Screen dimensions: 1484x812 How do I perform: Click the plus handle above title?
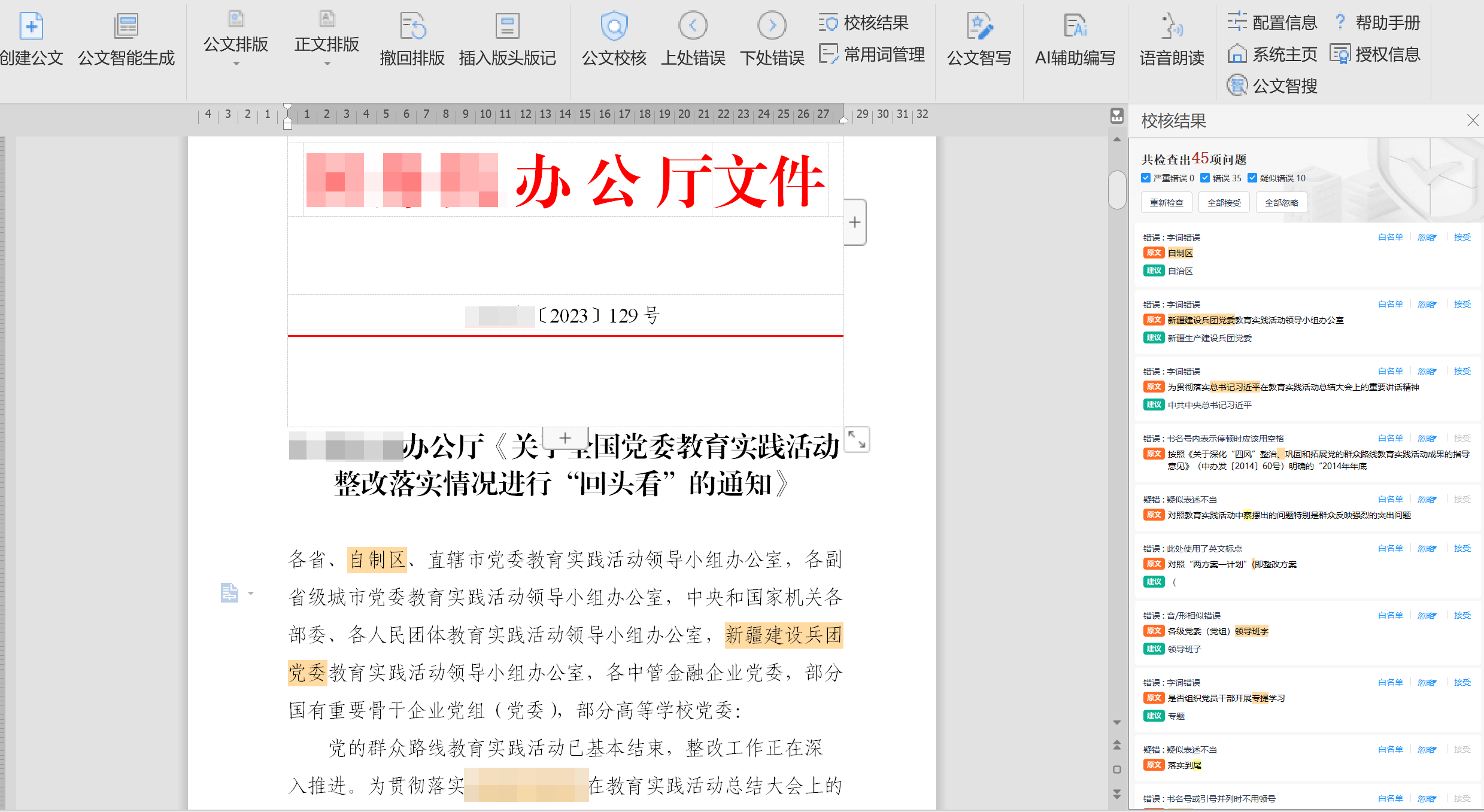565,438
